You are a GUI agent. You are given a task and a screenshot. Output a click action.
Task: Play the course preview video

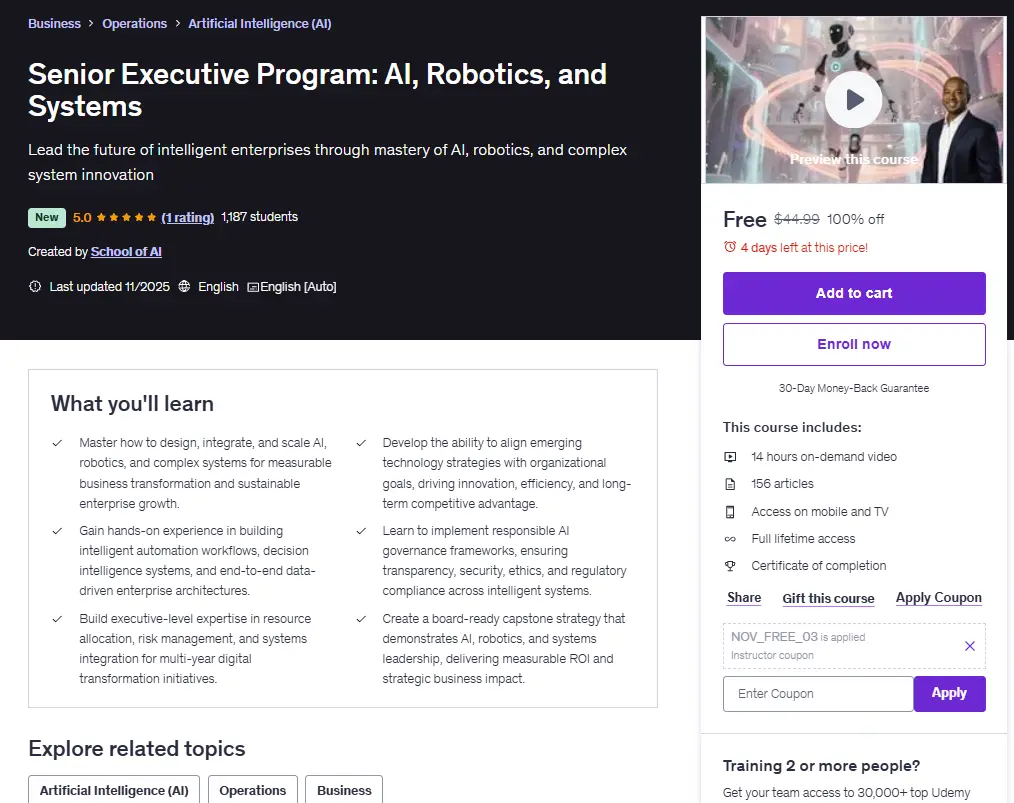(x=854, y=100)
